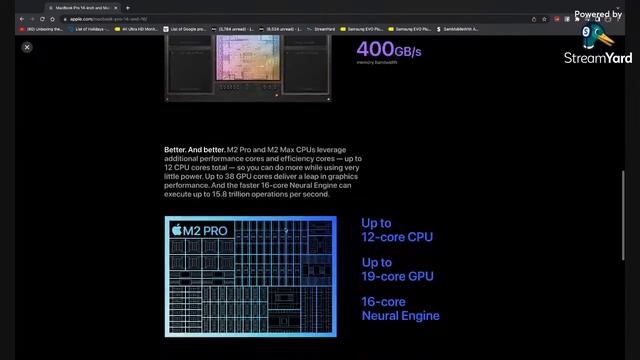Share this page from the address bar
This screenshot has height=360, width=640.
tap(534, 19)
